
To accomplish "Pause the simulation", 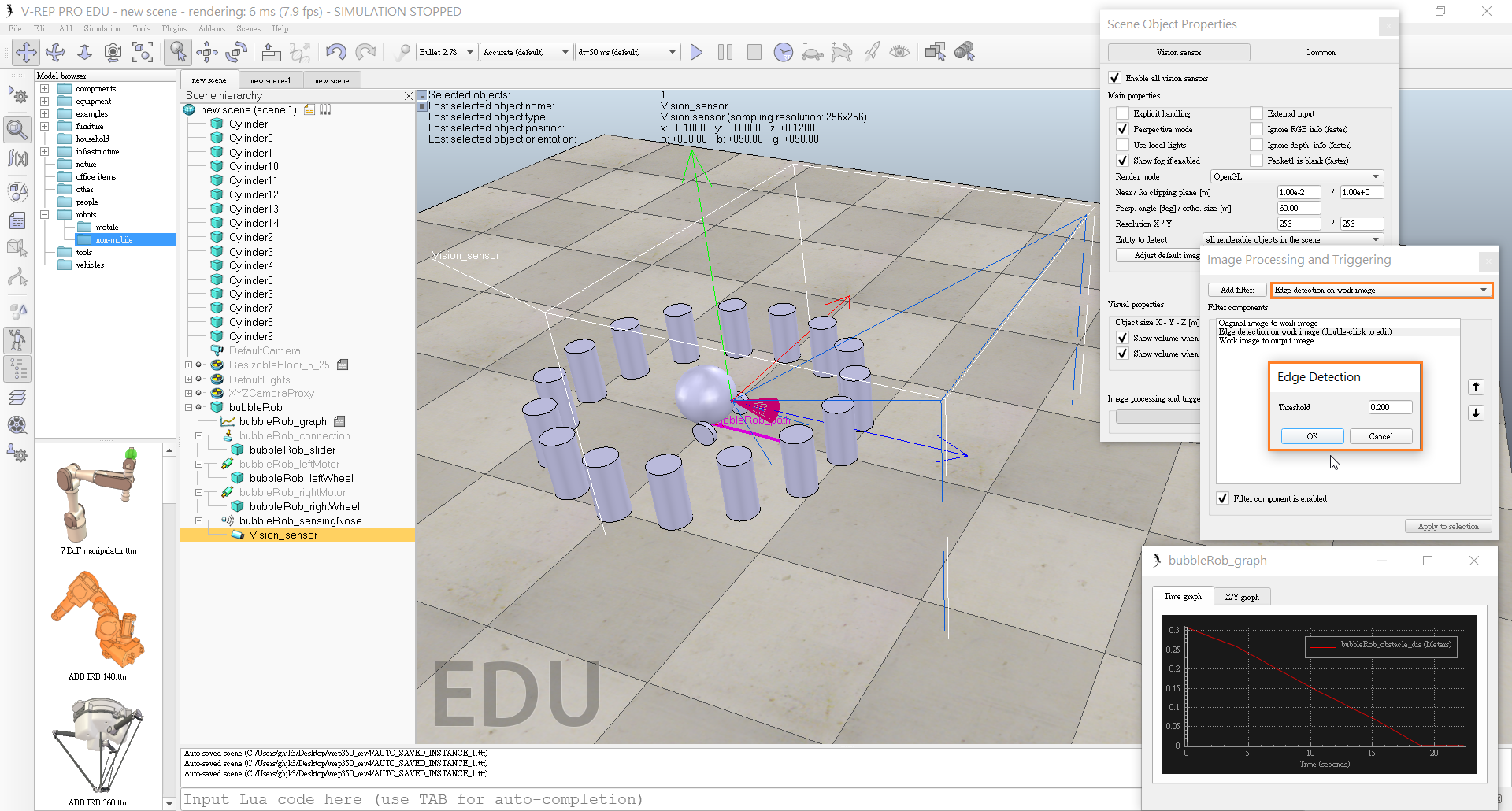I will (725, 52).
